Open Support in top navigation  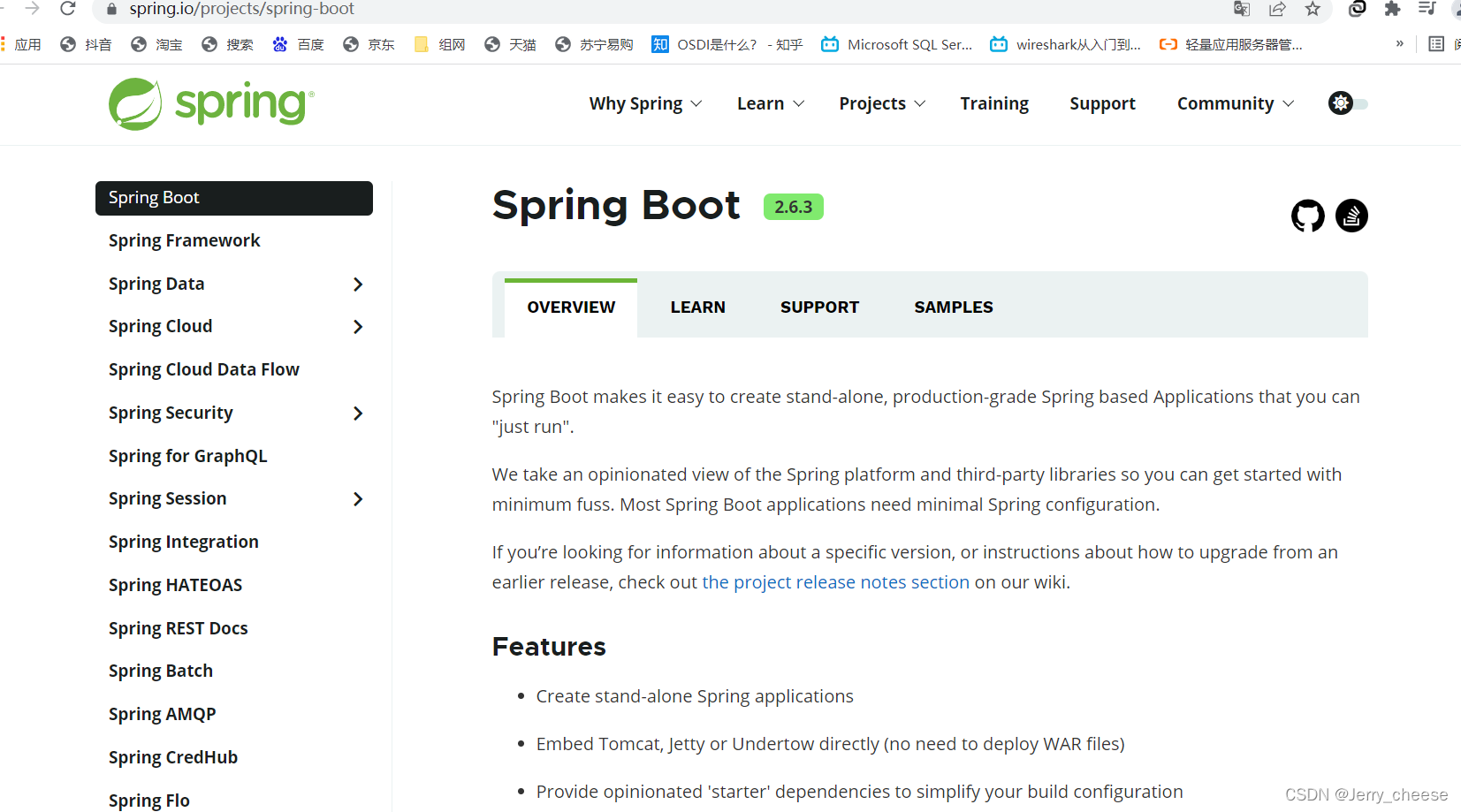1102,103
